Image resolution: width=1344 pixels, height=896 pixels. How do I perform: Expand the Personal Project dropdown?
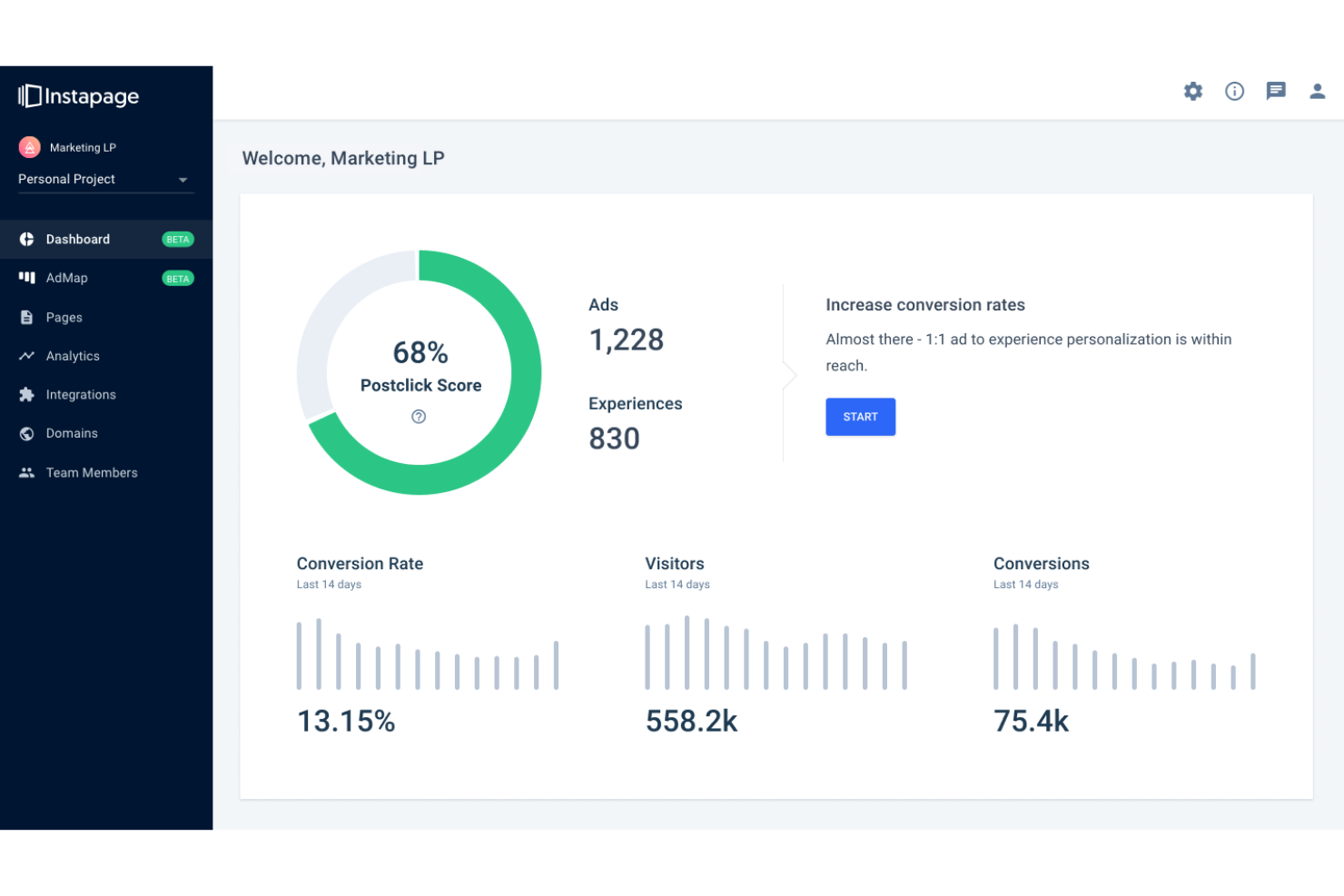tap(184, 179)
